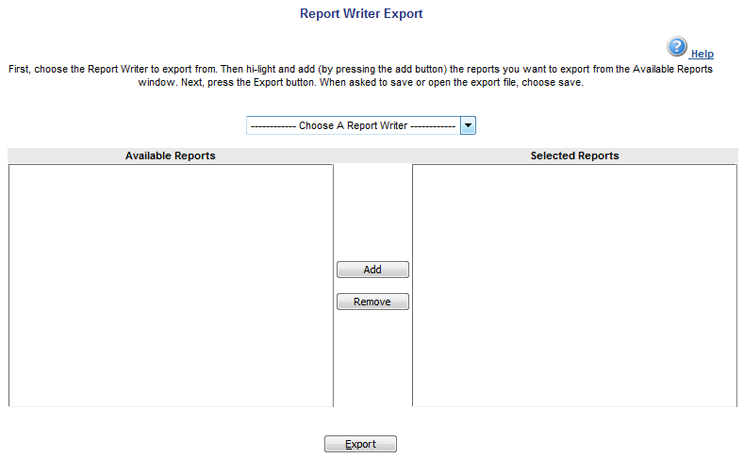The width and height of the screenshot is (744, 458).
Task: Click the instruction paragraph starting with First
Action: point(360,76)
